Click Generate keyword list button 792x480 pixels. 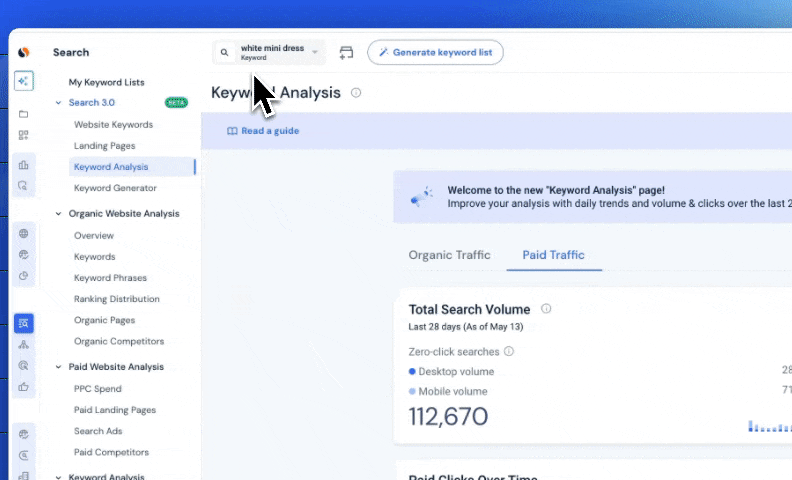pyautogui.click(x=435, y=52)
